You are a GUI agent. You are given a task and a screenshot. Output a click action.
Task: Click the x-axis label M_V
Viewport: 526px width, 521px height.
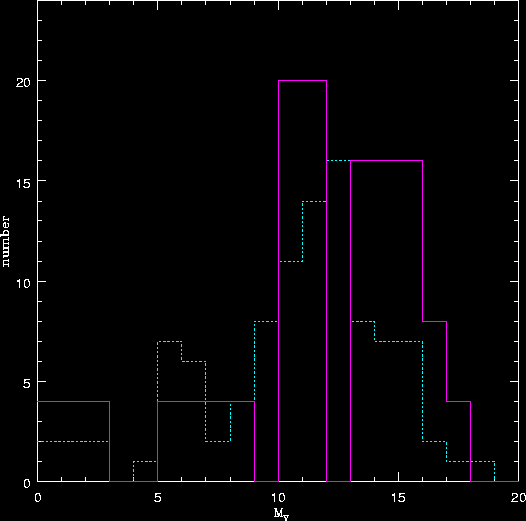tap(281, 514)
